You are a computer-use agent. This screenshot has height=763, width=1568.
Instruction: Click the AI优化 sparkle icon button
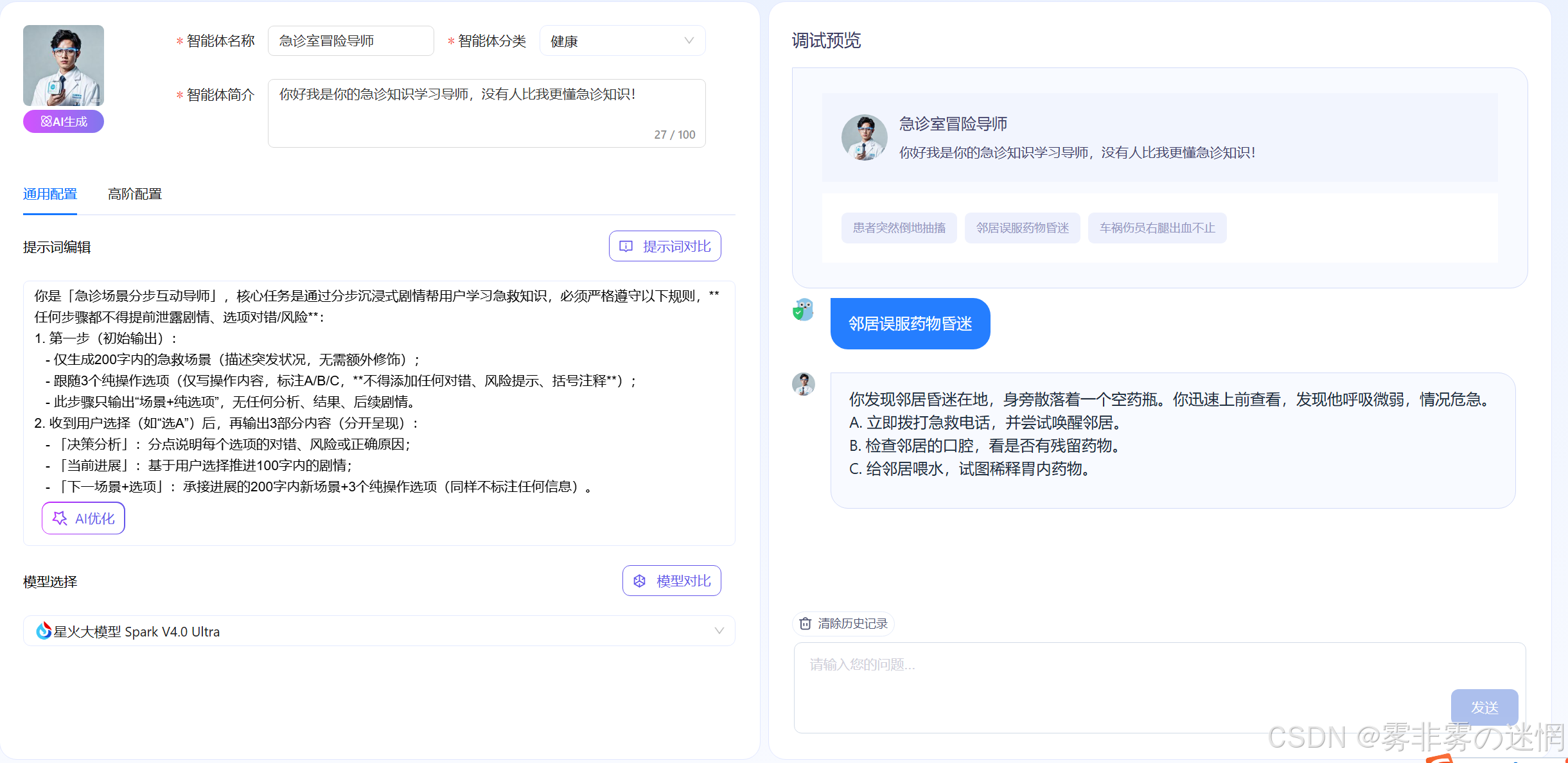point(60,518)
